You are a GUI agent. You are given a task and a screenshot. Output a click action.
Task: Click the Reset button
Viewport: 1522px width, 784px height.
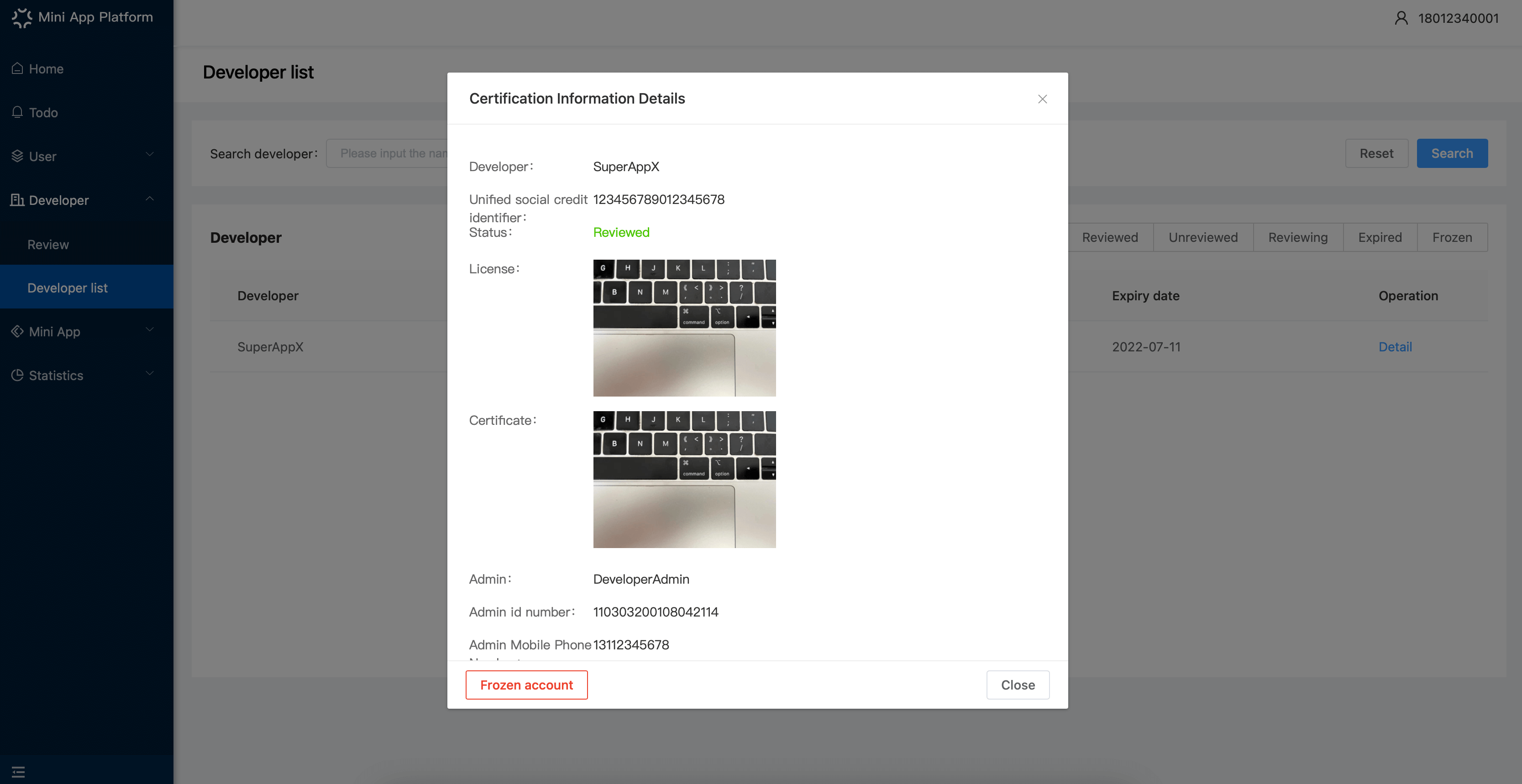(x=1376, y=154)
